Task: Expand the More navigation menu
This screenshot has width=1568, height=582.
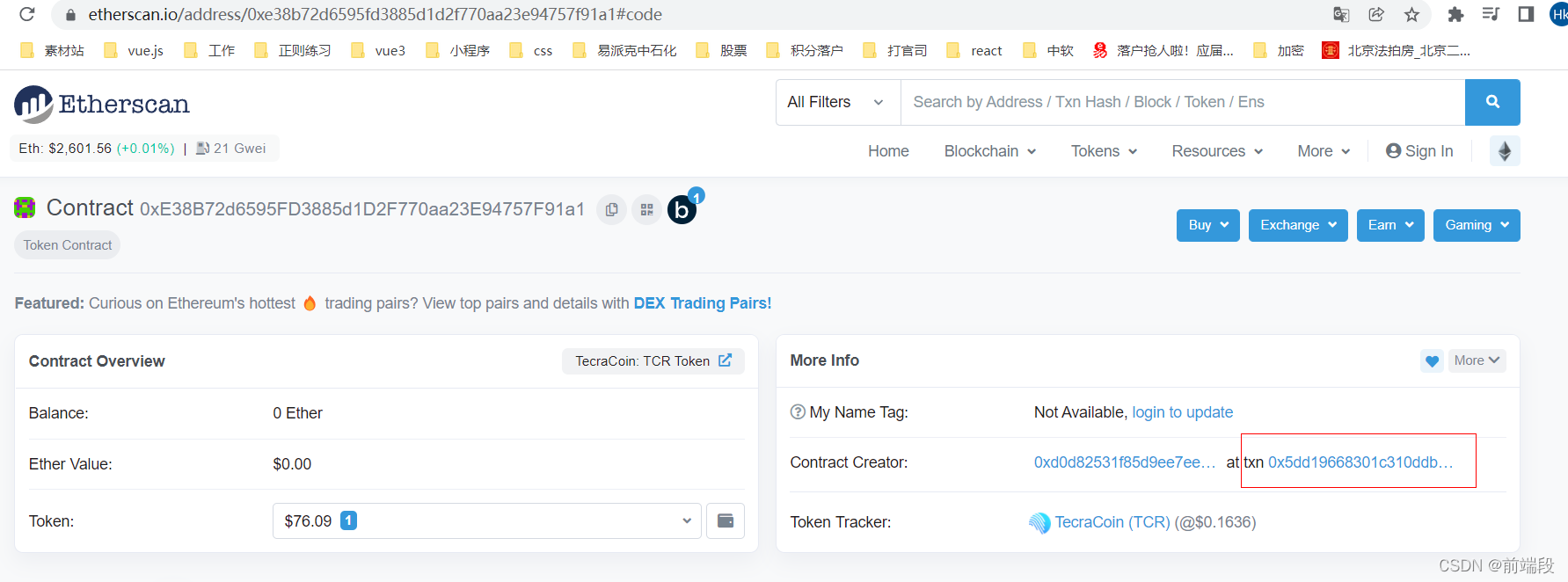Action: (x=1324, y=151)
